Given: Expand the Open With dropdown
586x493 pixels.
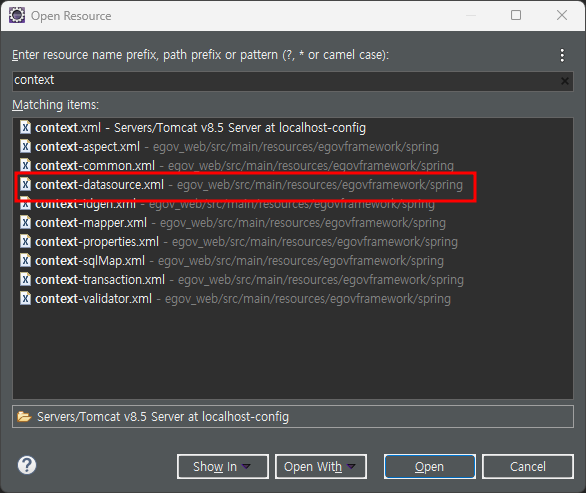Looking at the screenshot, I should tap(321, 466).
